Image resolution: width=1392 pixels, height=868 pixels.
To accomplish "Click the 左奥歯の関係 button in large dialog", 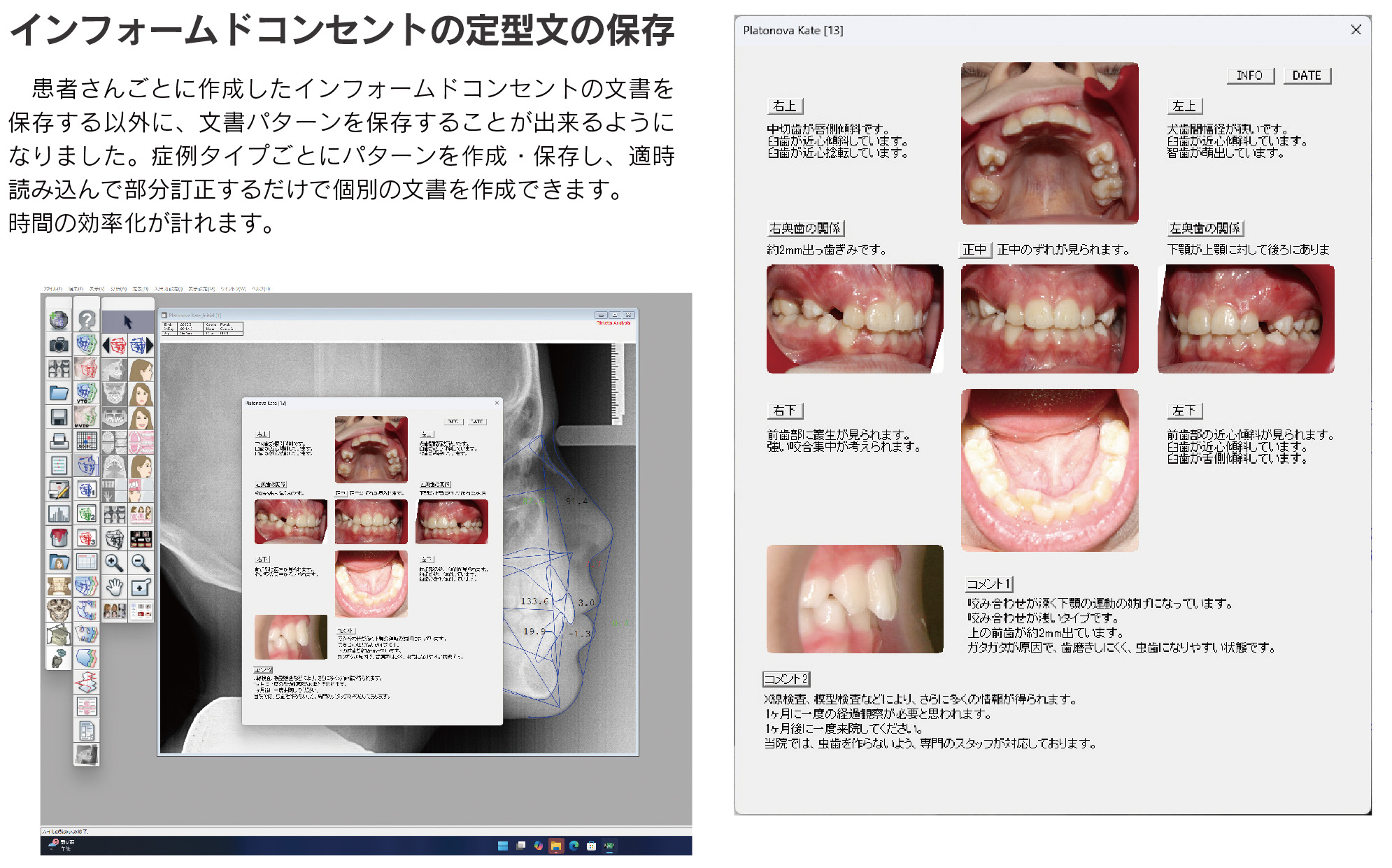I will [1206, 228].
